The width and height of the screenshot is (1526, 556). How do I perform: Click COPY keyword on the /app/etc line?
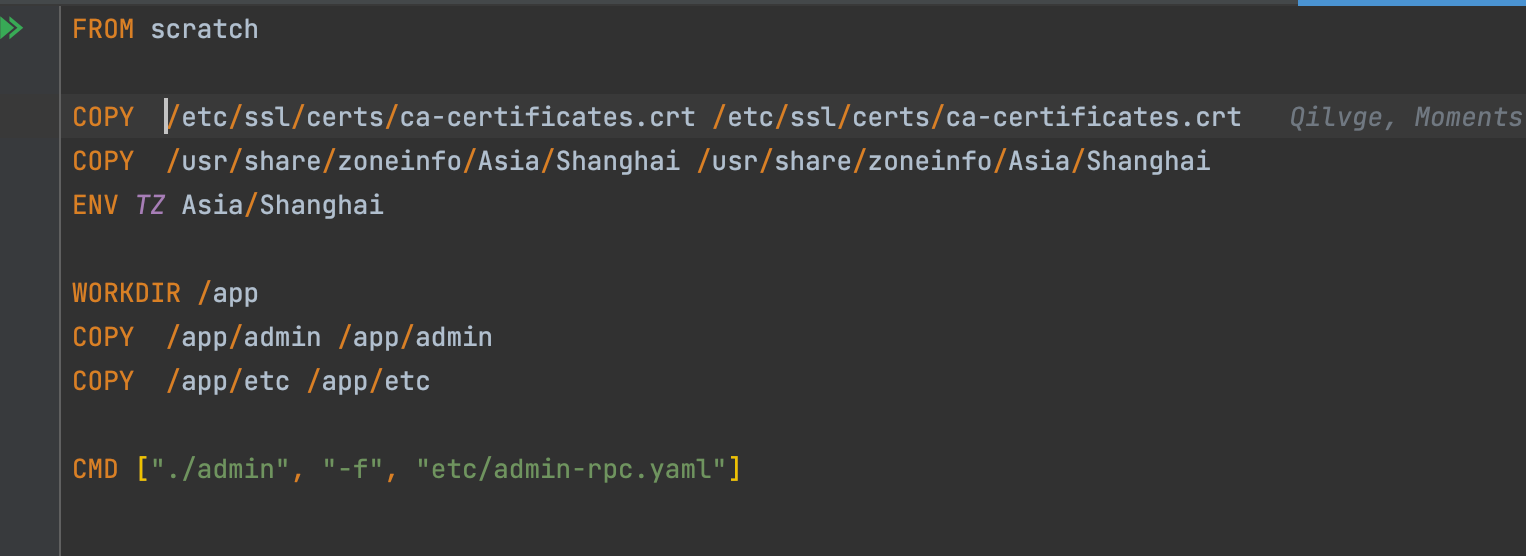pyautogui.click(x=103, y=381)
